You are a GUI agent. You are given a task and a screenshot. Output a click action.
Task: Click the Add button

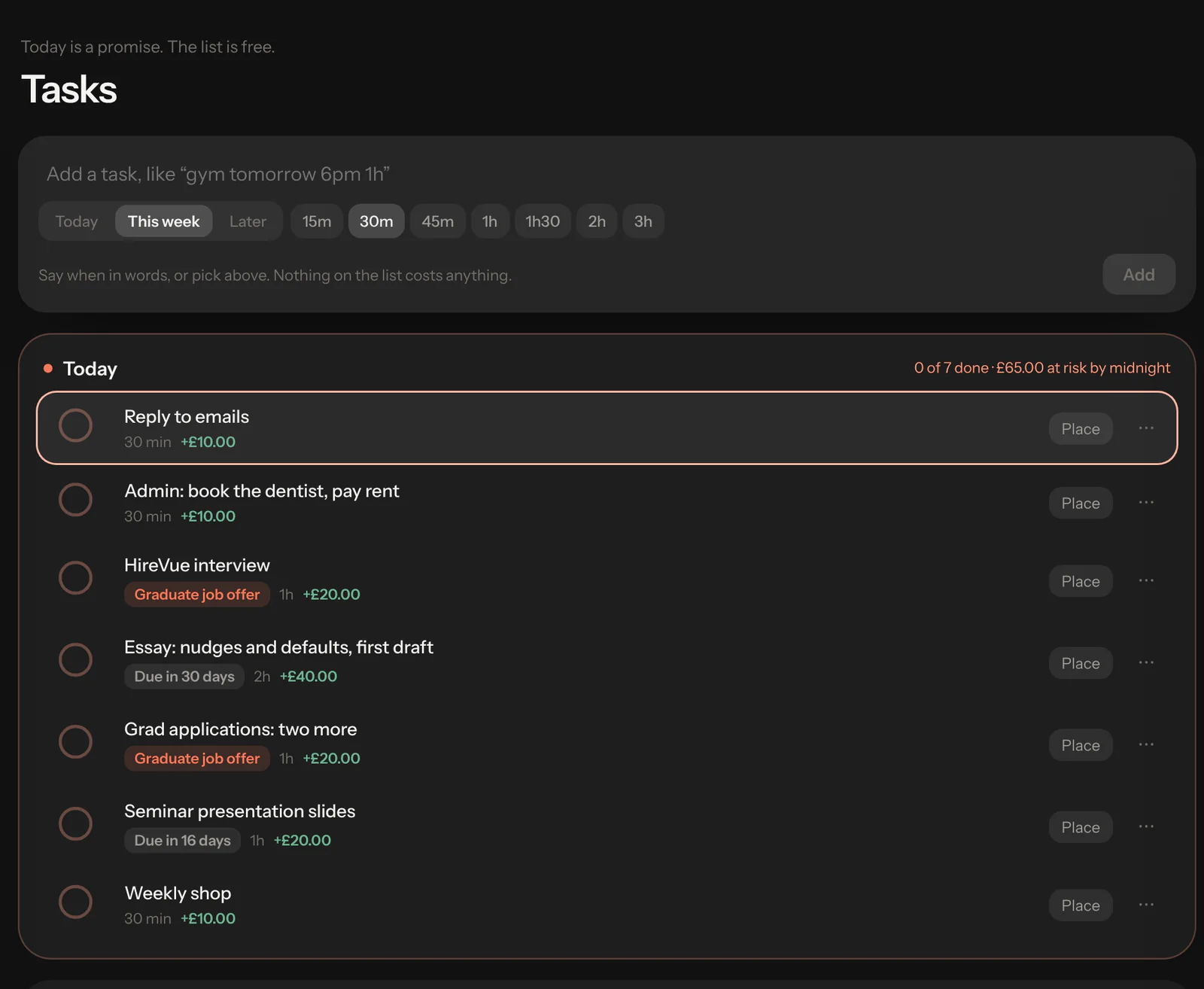(x=1139, y=275)
